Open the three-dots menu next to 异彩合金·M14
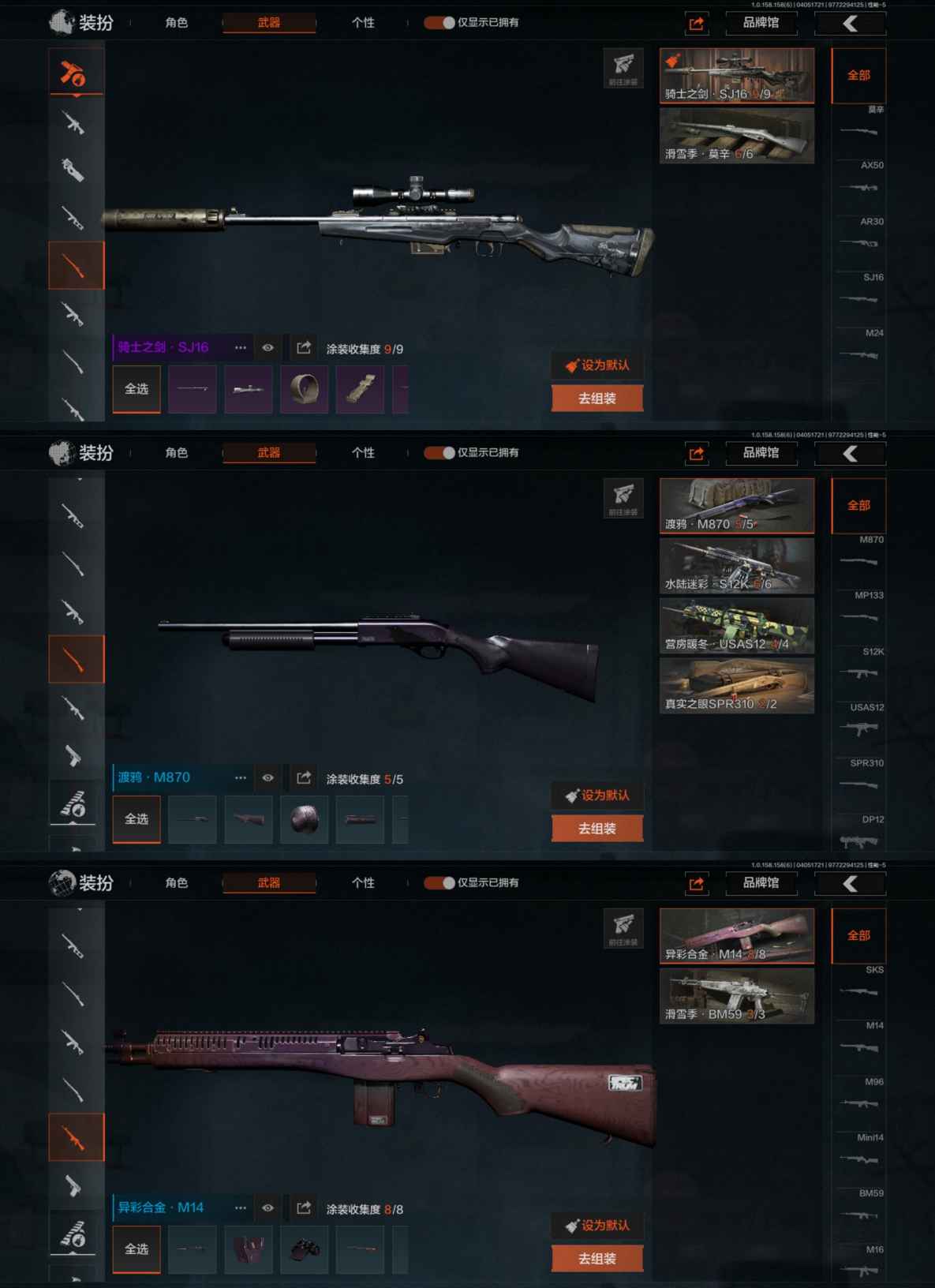This screenshot has height=1288, width=935. [241, 1207]
